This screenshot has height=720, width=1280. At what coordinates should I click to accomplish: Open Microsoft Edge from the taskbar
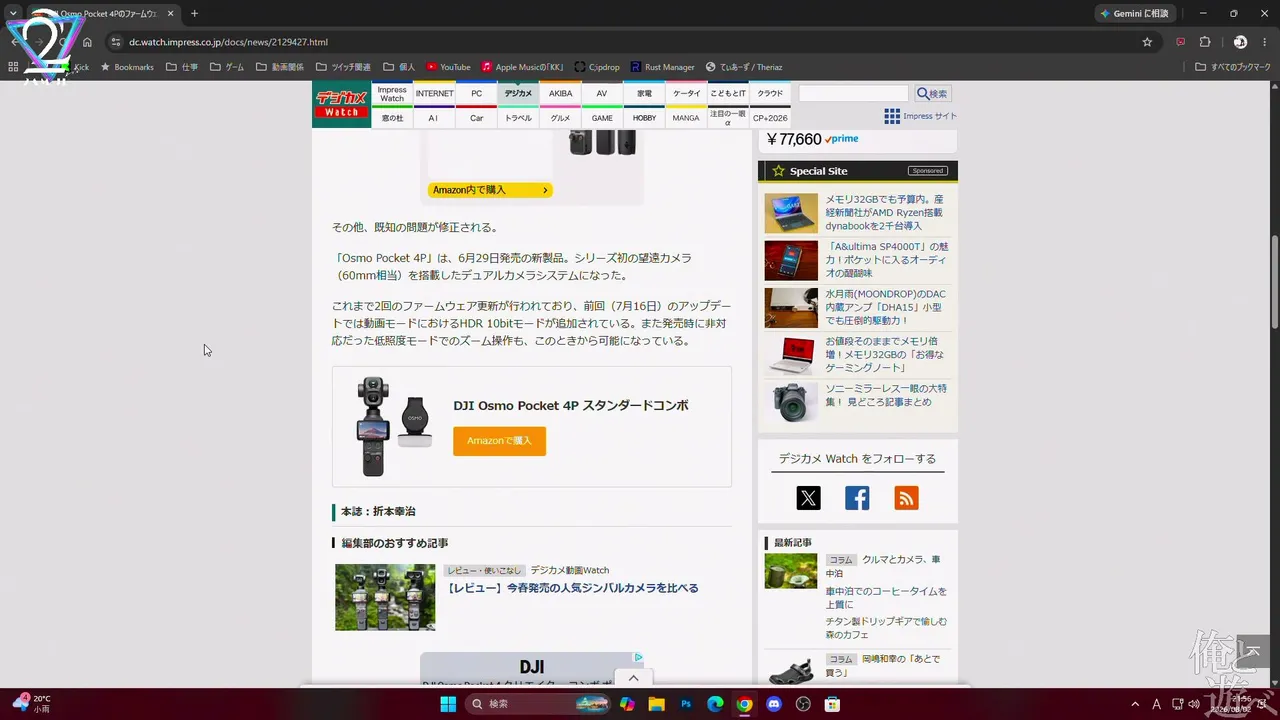coord(715,704)
